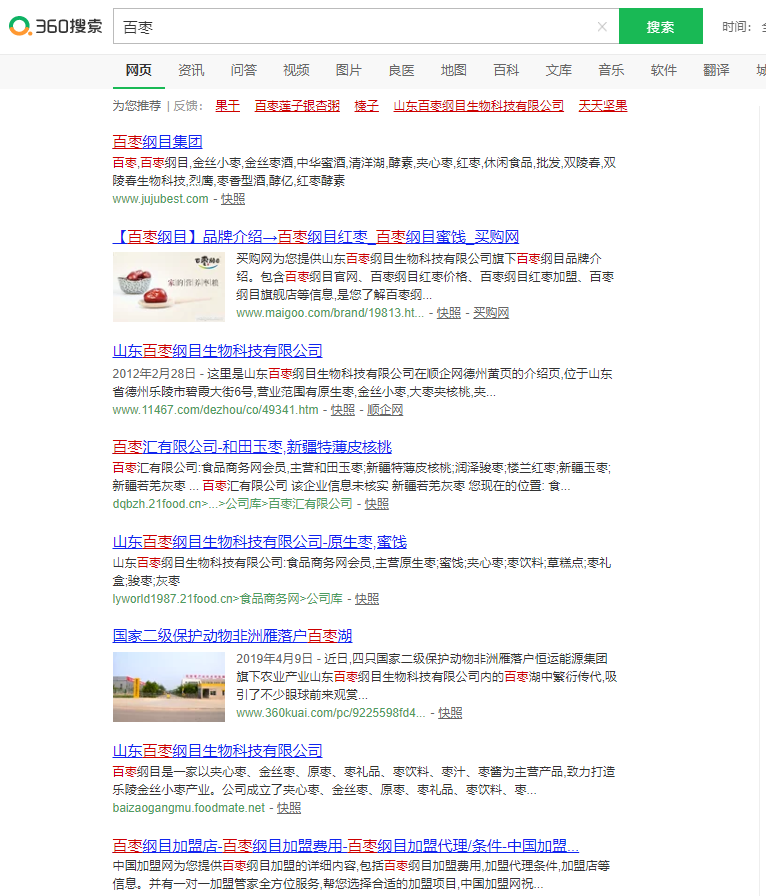Open 快照 for the maigoo.com result
The width and height of the screenshot is (766, 896).
449,313
